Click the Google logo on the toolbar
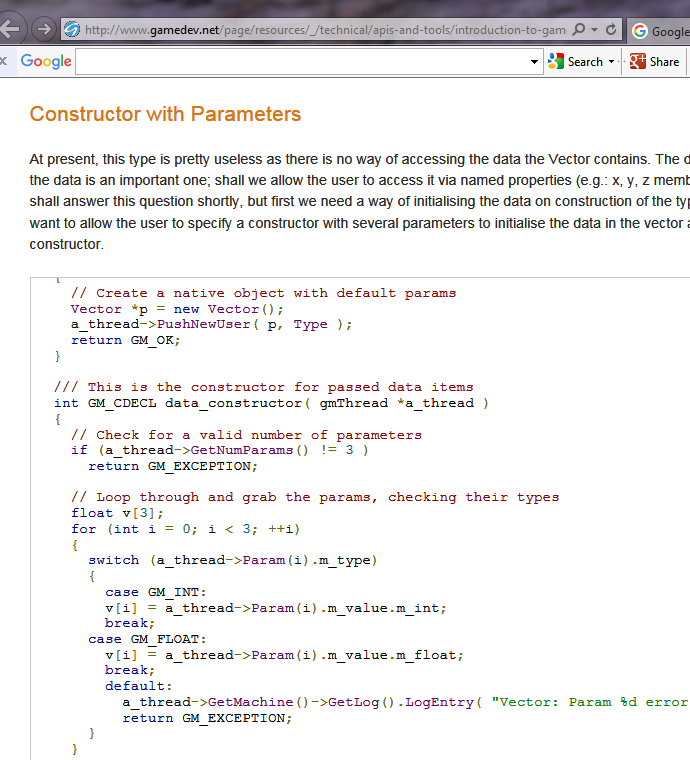The height and width of the screenshot is (760, 690). tap(46, 62)
